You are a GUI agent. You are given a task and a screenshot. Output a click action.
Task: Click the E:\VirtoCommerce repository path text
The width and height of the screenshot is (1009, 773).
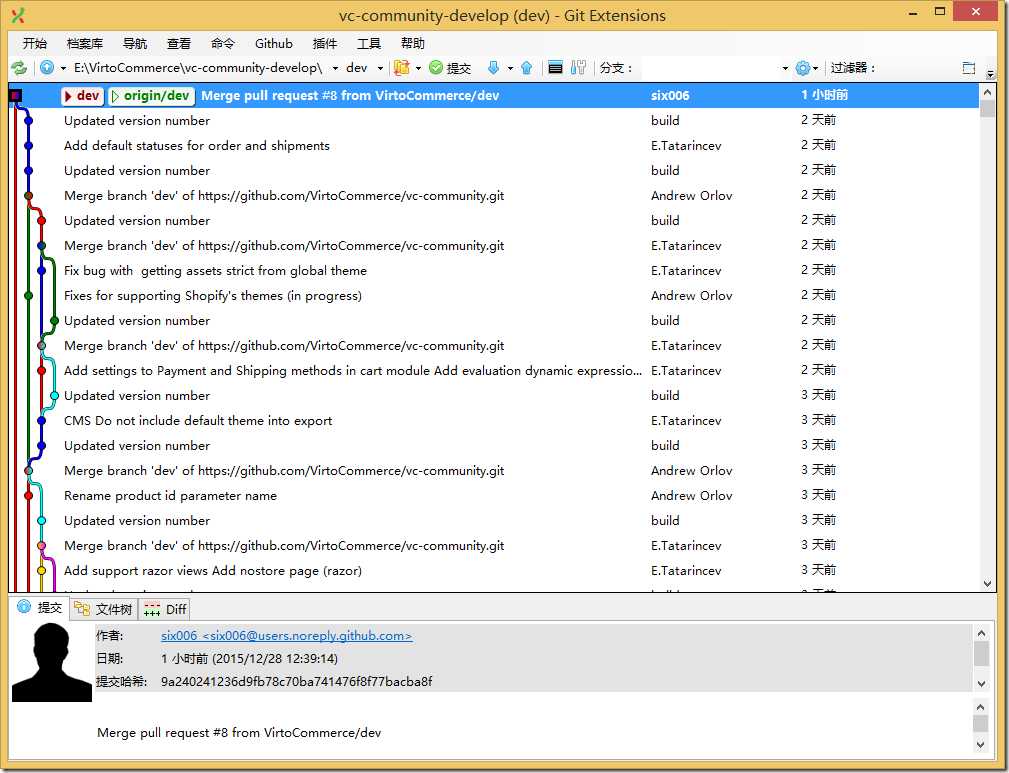pos(198,68)
